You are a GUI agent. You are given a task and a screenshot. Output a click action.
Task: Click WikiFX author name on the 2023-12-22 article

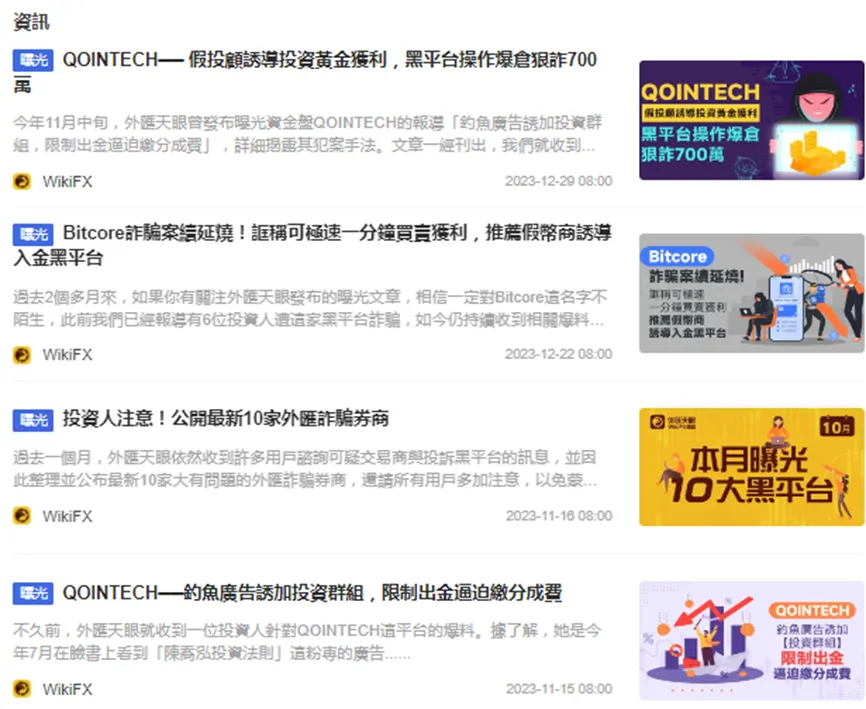pyautogui.click(x=67, y=354)
